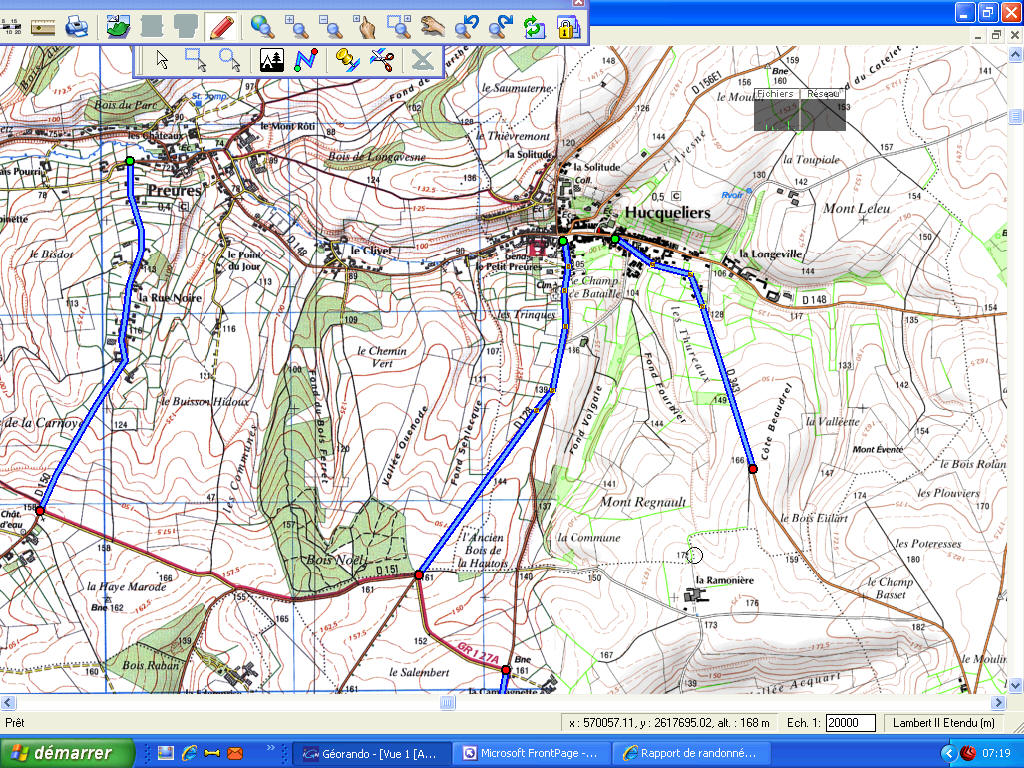Click the Prêt status text
Viewport: 1024px width, 768px height.
point(14,723)
